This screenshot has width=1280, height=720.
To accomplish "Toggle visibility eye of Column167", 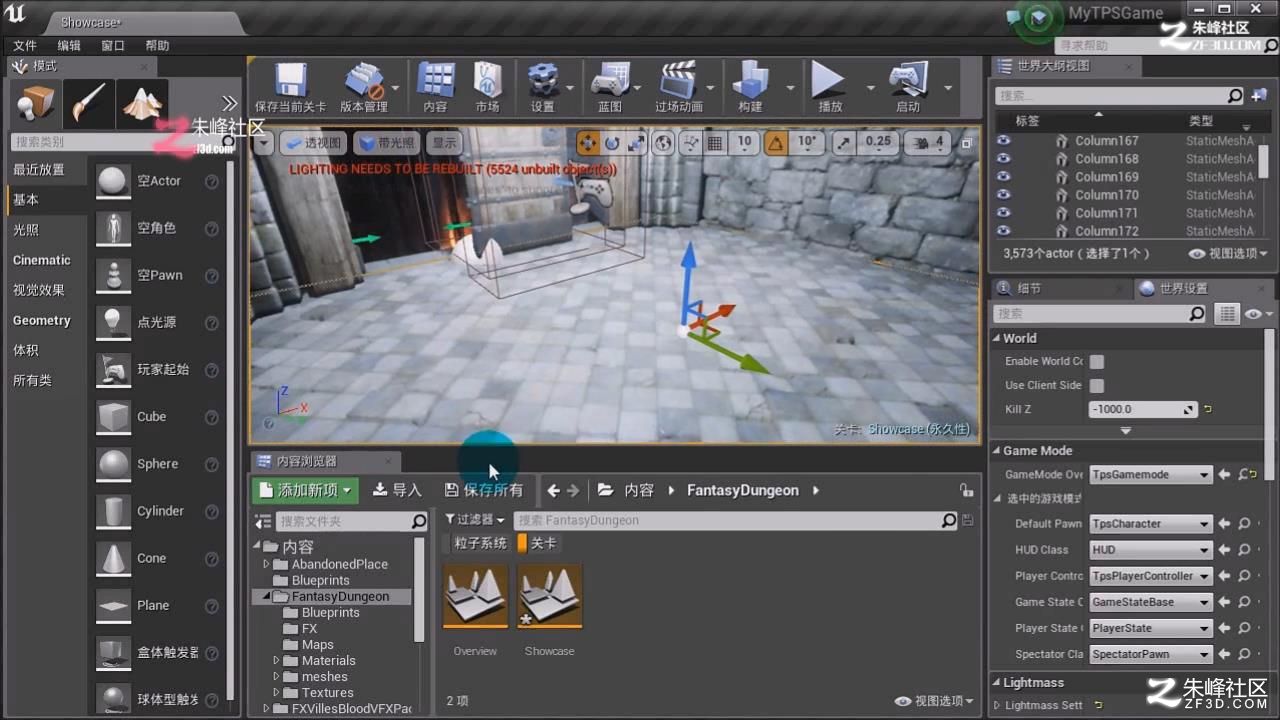I will click(1004, 141).
